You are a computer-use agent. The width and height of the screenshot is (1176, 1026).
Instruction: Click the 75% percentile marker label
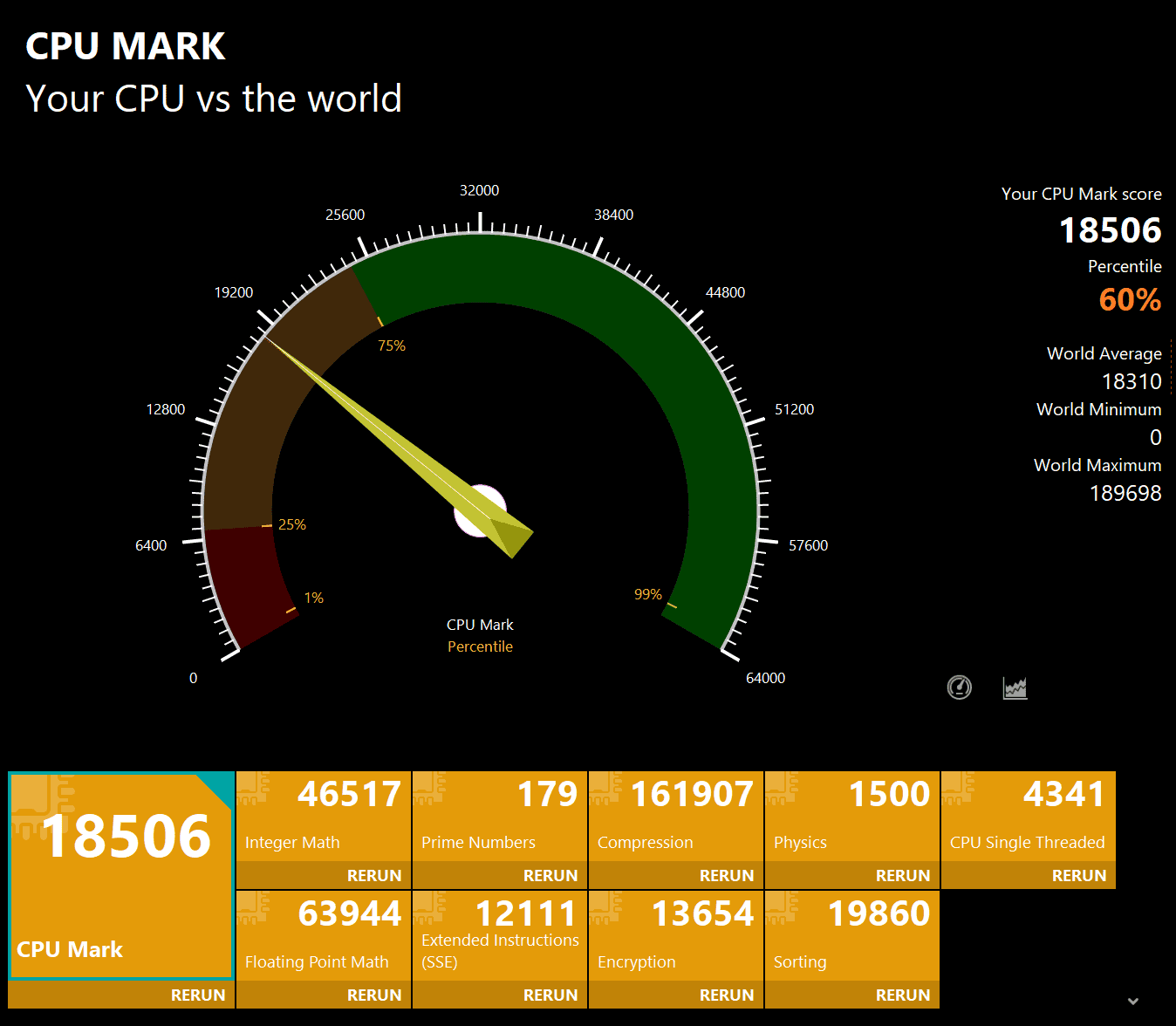392,345
